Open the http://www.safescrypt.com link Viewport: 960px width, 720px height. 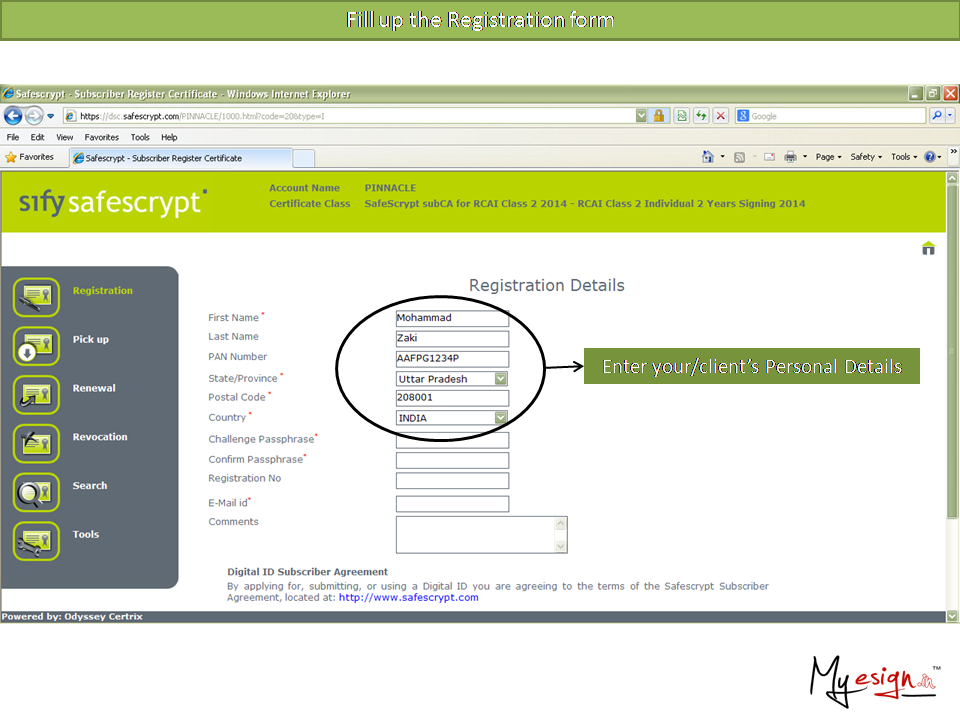pos(408,598)
